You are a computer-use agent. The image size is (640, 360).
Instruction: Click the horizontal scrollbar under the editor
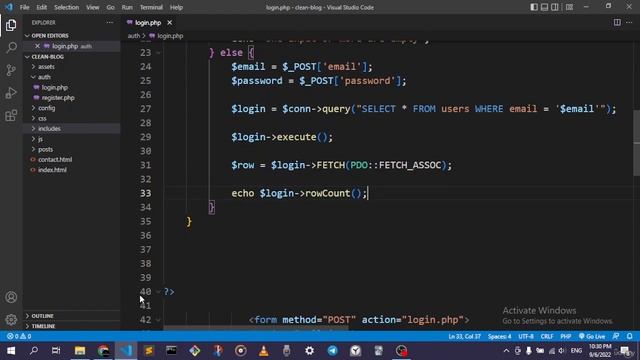(x=256, y=328)
